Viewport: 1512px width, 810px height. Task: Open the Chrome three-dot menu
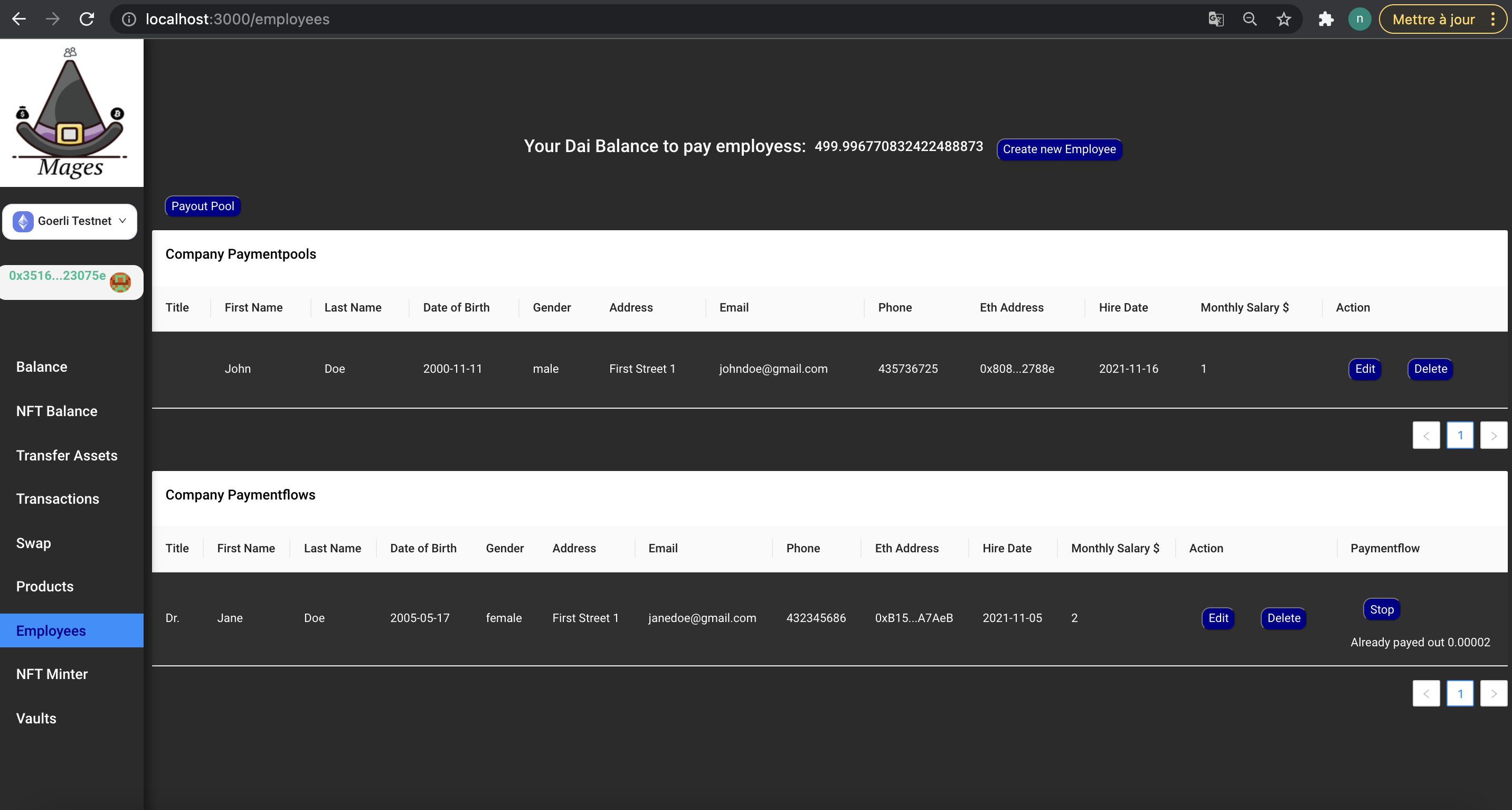(1492, 19)
